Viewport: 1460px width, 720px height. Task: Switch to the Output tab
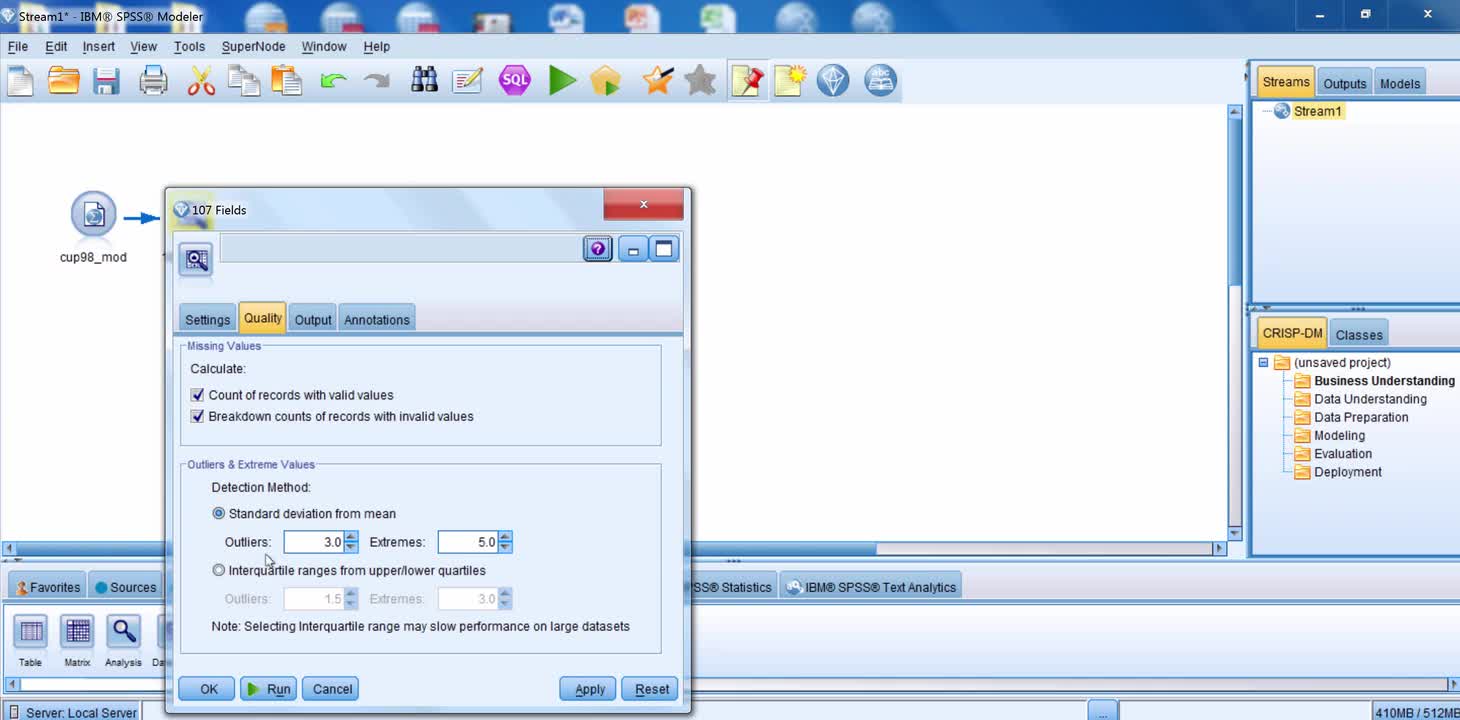(x=312, y=319)
